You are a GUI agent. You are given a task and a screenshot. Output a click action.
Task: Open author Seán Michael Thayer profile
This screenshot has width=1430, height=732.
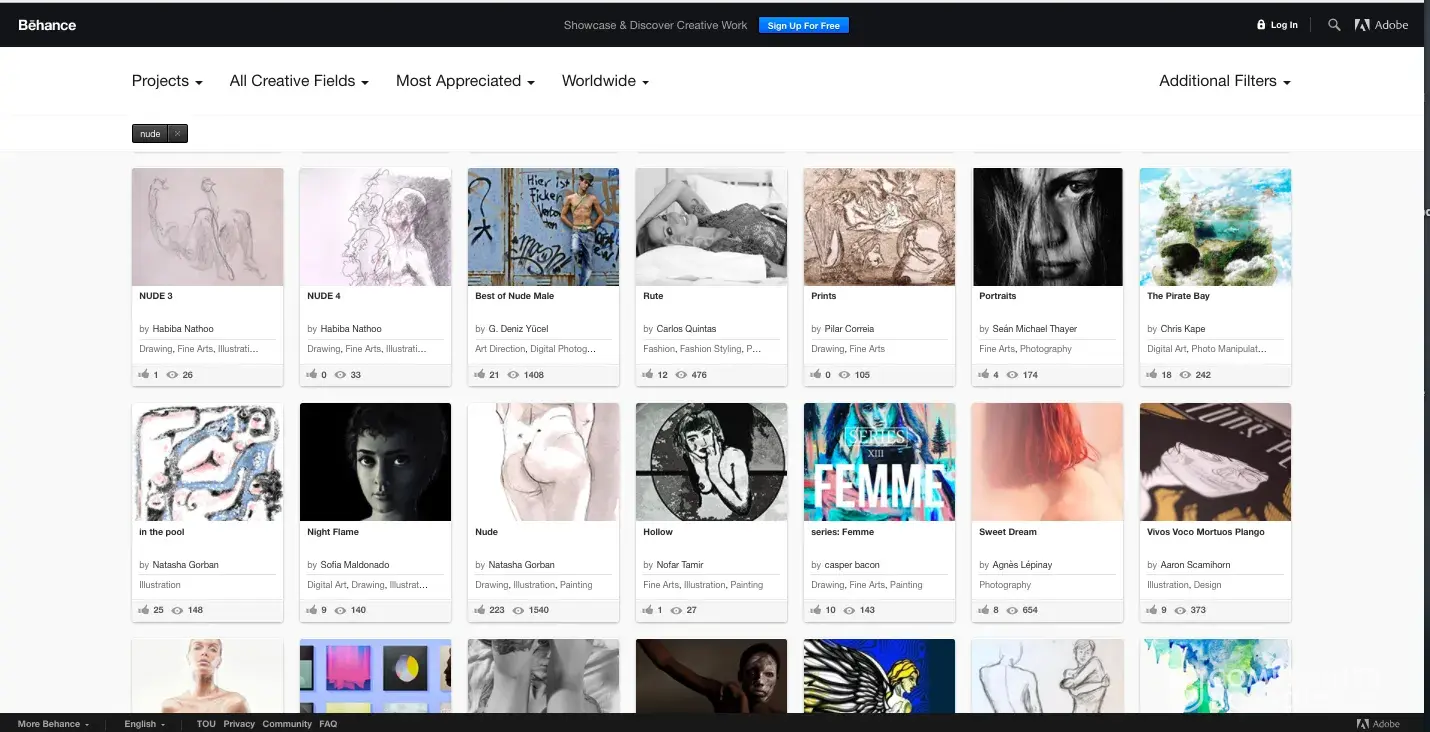pos(1035,329)
